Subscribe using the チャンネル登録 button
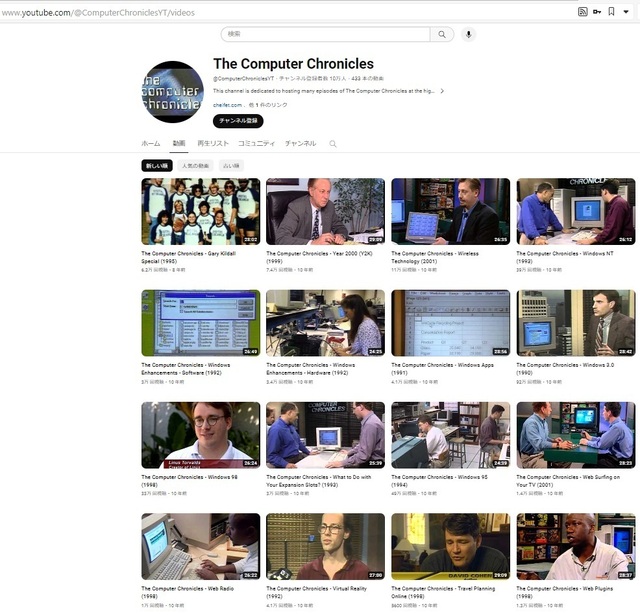The image size is (640, 615). click(238, 121)
